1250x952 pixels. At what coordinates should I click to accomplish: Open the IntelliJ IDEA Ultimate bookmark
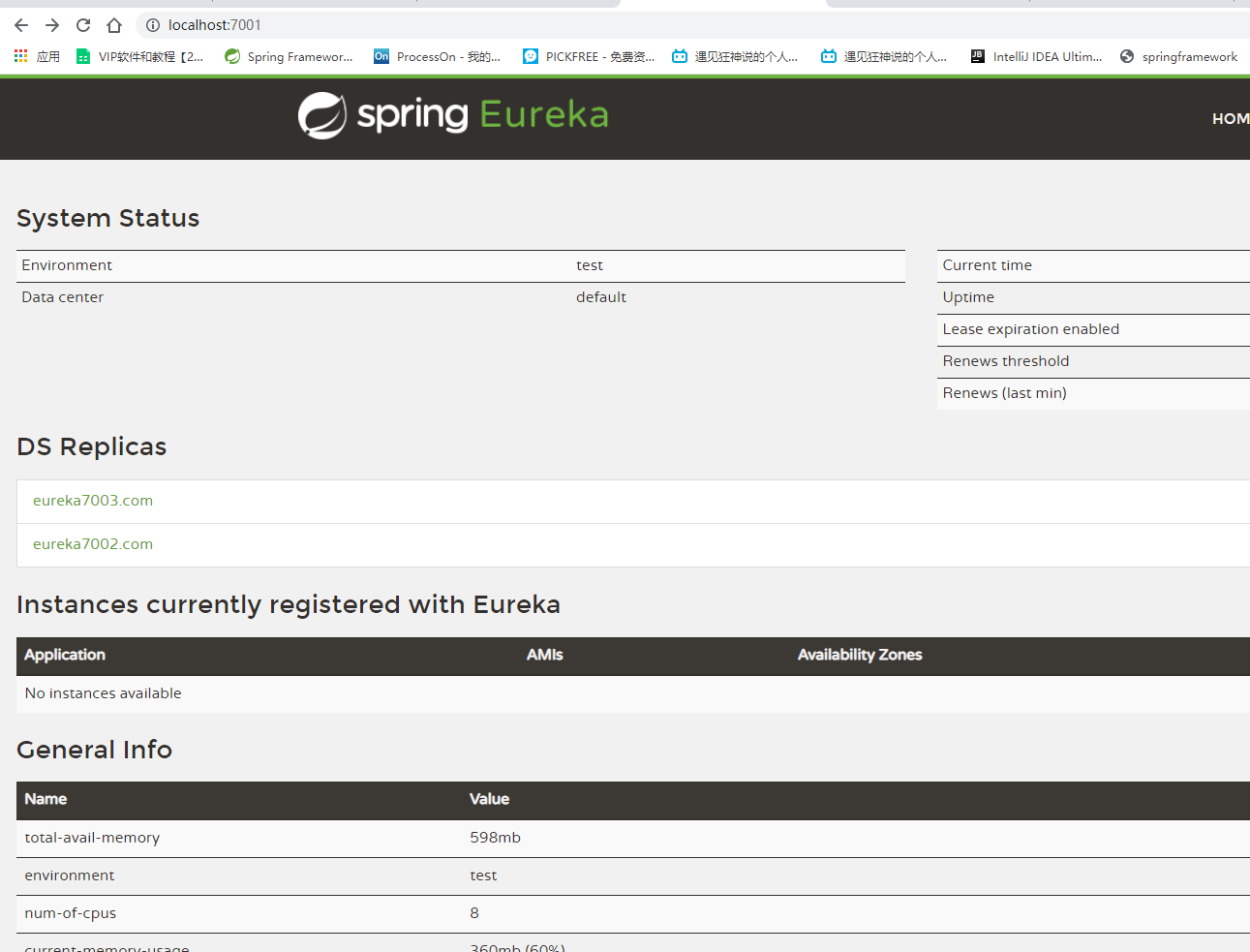1036,56
